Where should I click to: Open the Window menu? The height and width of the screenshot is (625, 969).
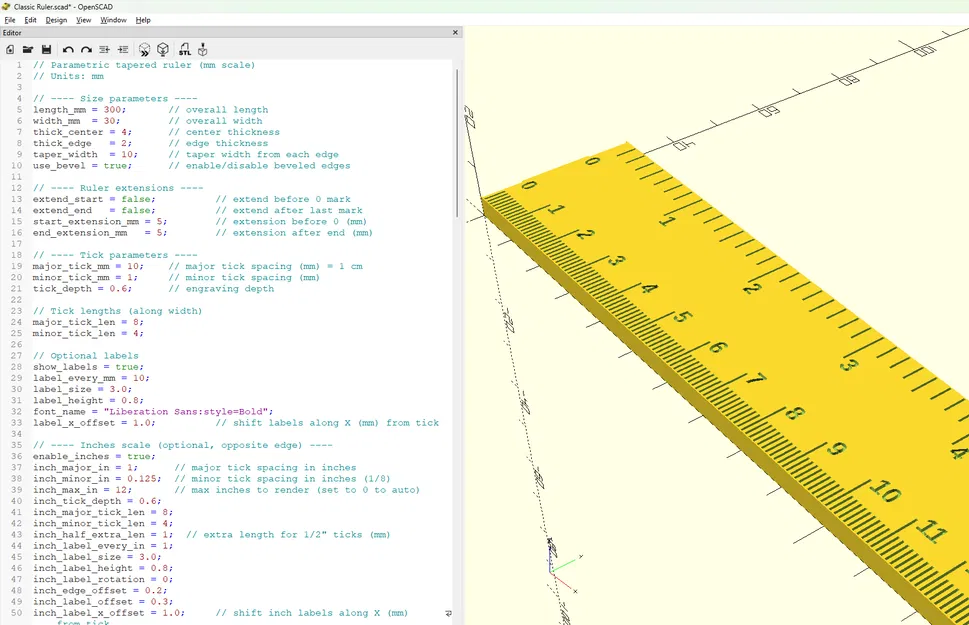coord(113,20)
